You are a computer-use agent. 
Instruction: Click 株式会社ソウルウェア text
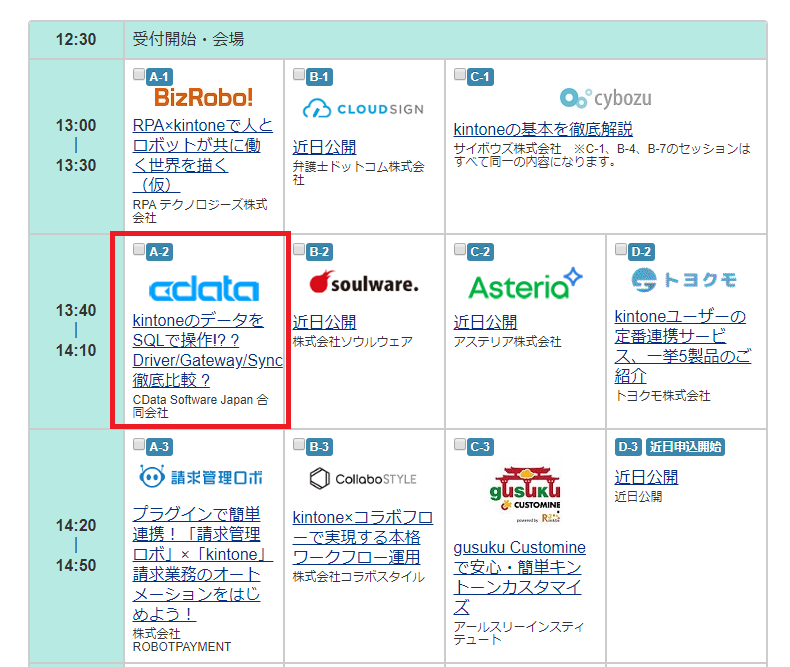tap(353, 342)
